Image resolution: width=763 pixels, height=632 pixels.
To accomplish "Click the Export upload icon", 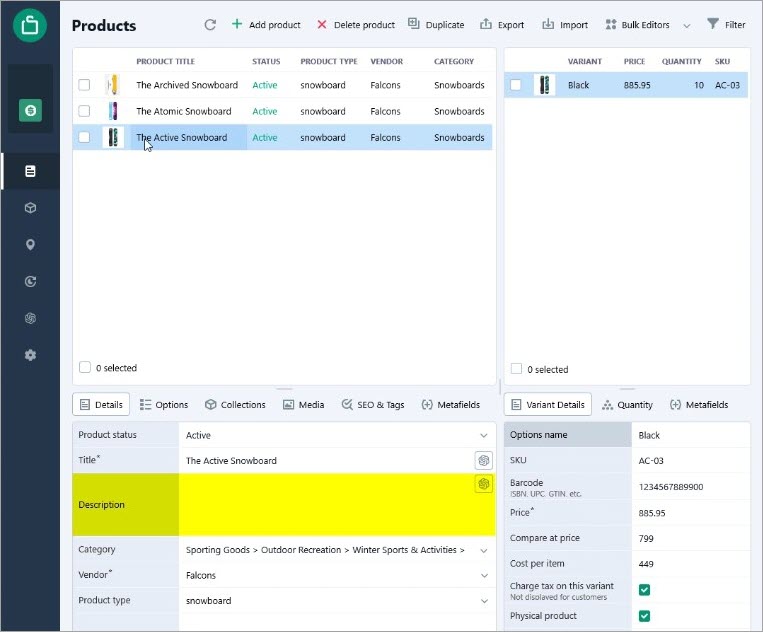I will (486, 24).
